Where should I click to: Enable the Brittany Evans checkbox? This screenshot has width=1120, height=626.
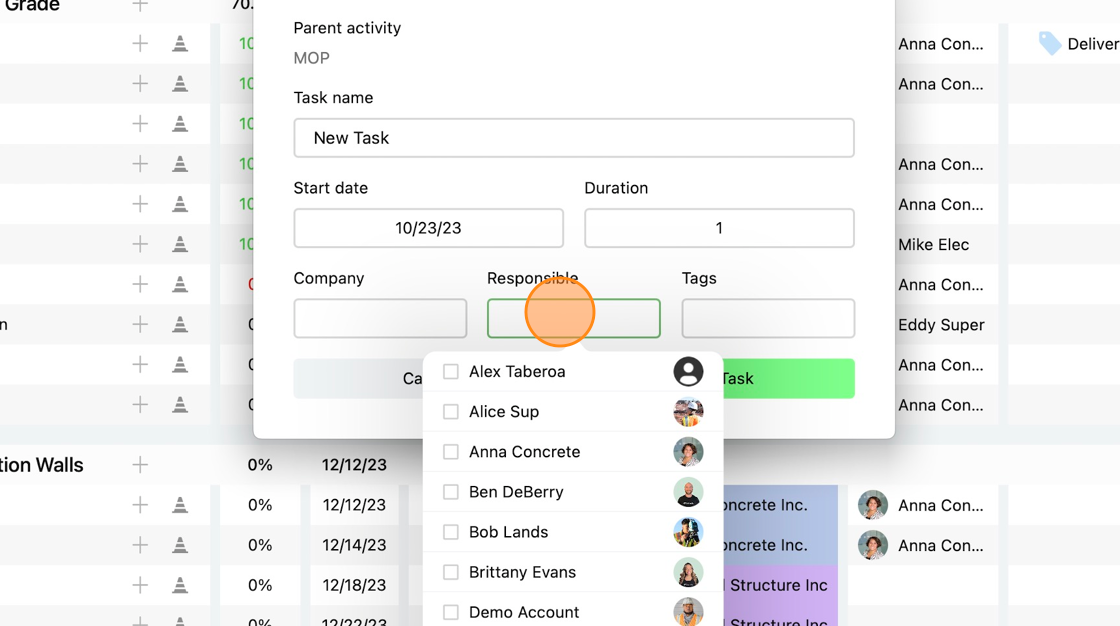pyautogui.click(x=451, y=572)
